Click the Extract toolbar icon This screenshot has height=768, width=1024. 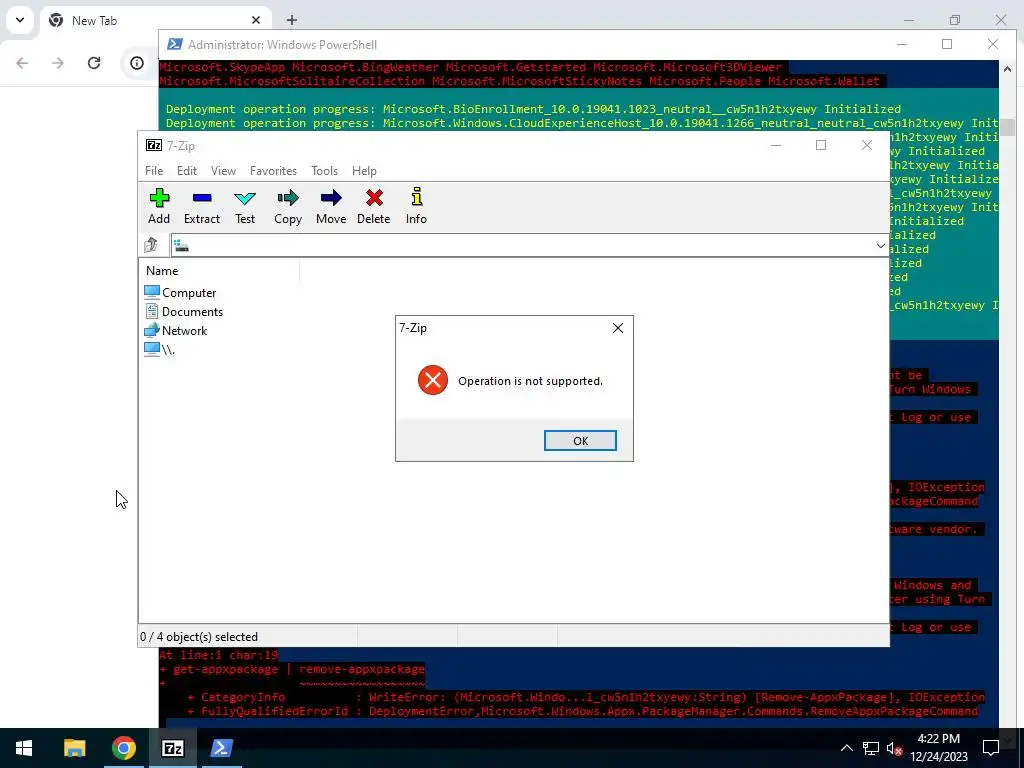(202, 206)
